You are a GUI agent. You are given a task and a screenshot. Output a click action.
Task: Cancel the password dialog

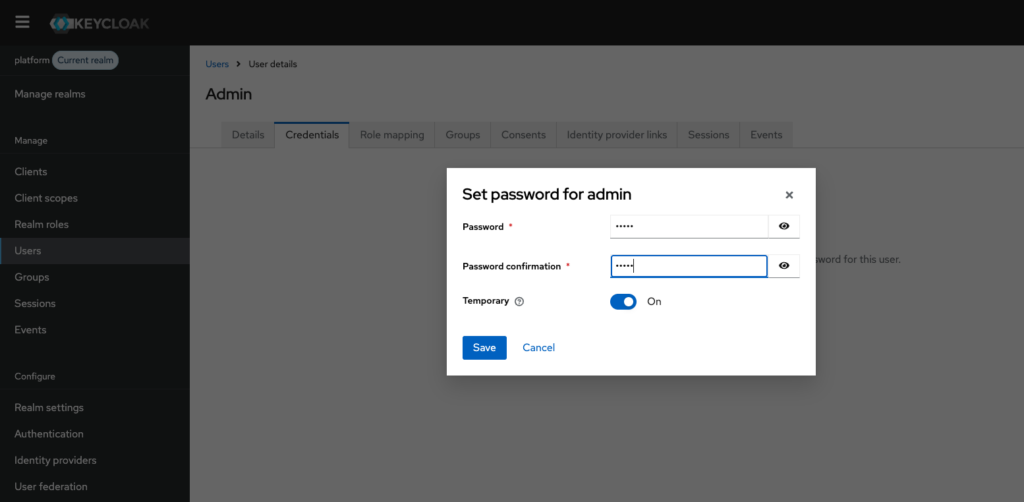coord(538,347)
